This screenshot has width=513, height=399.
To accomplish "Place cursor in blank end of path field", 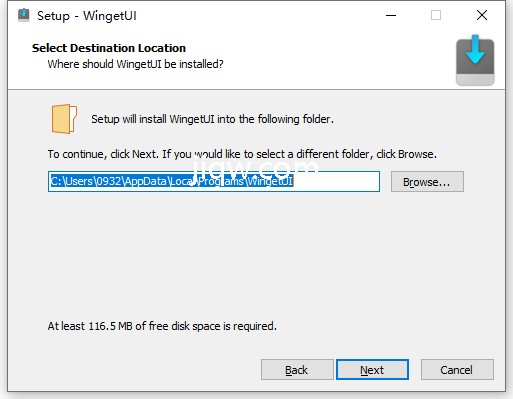I will 336,181.
